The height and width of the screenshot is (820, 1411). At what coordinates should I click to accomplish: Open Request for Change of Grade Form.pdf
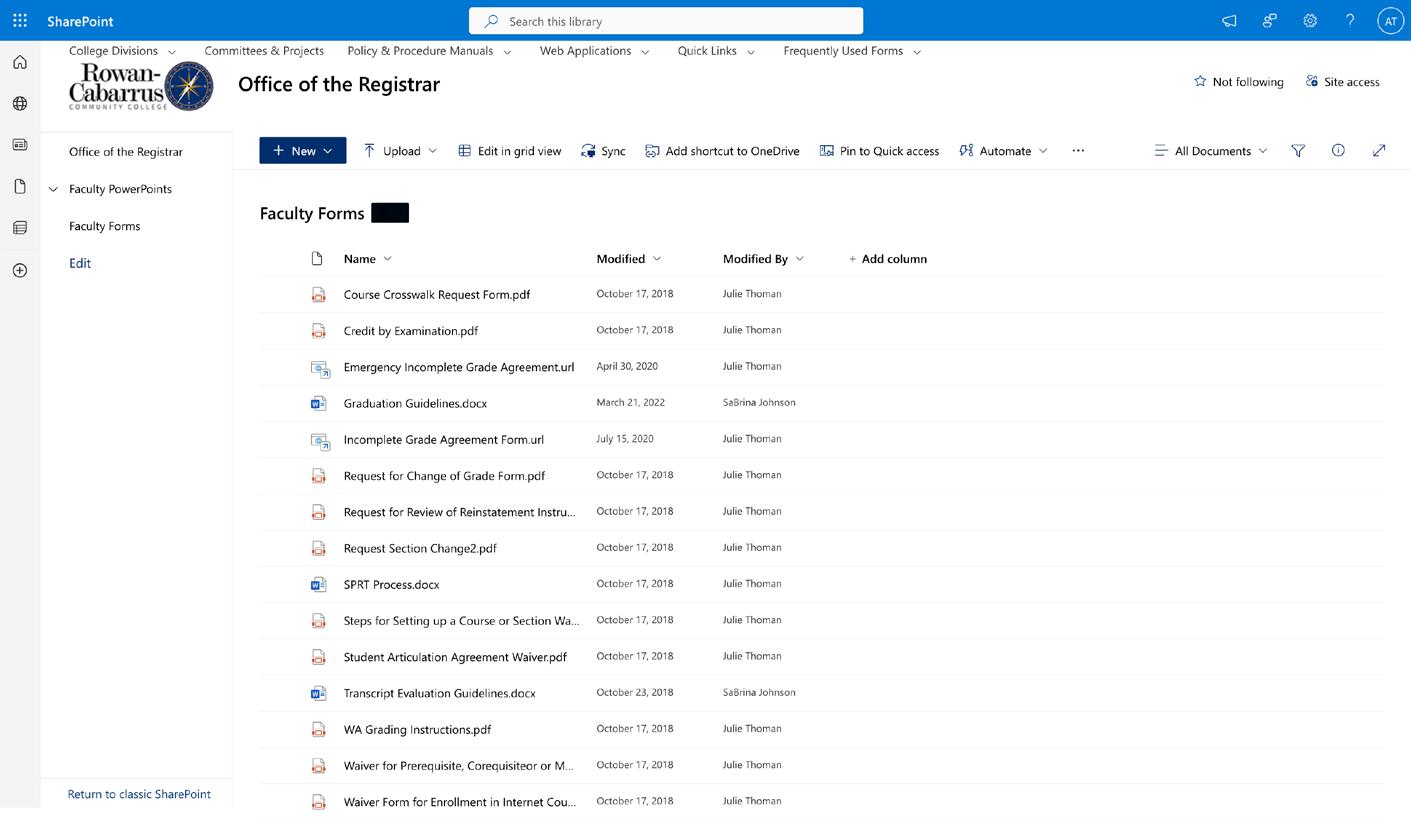click(x=444, y=476)
